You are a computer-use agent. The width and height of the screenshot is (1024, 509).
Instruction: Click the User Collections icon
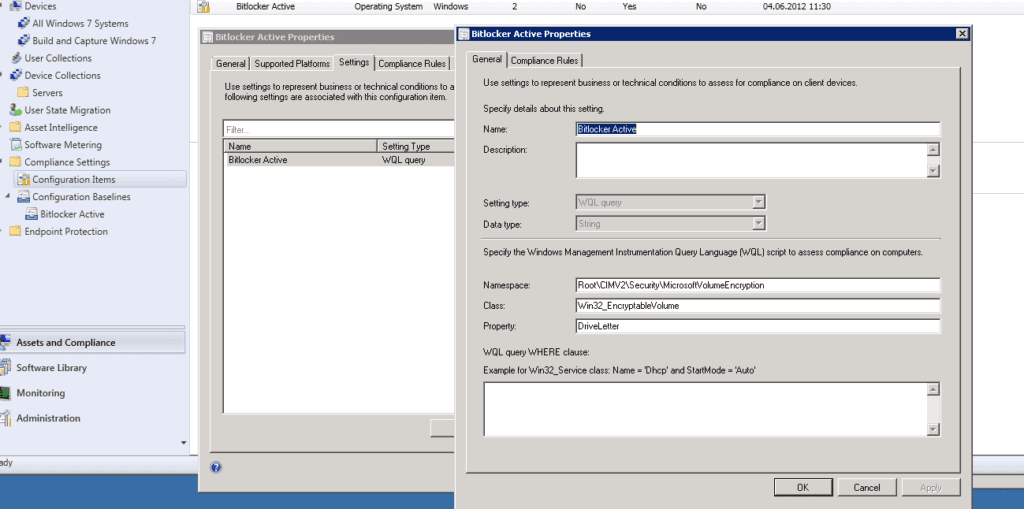[x=16, y=58]
